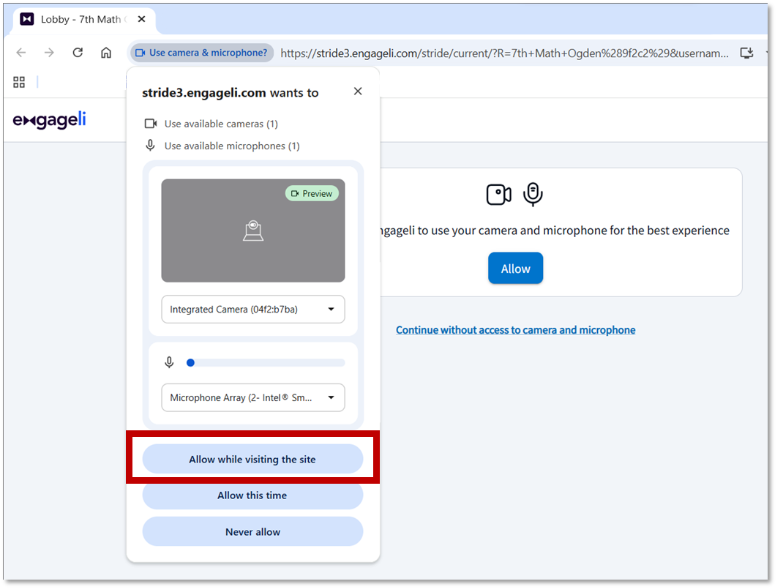Click the webcam icon in the preview
Screen dimensions: 777x588
253,231
